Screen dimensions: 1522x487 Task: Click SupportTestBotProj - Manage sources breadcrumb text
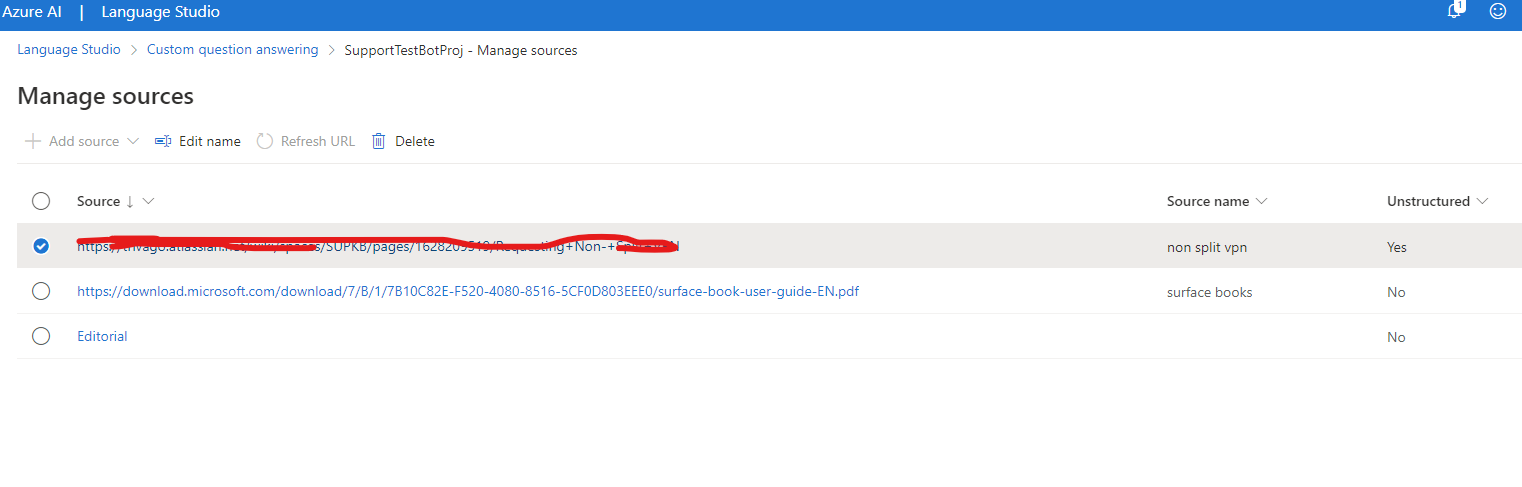pyautogui.click(x=461, y=50)
